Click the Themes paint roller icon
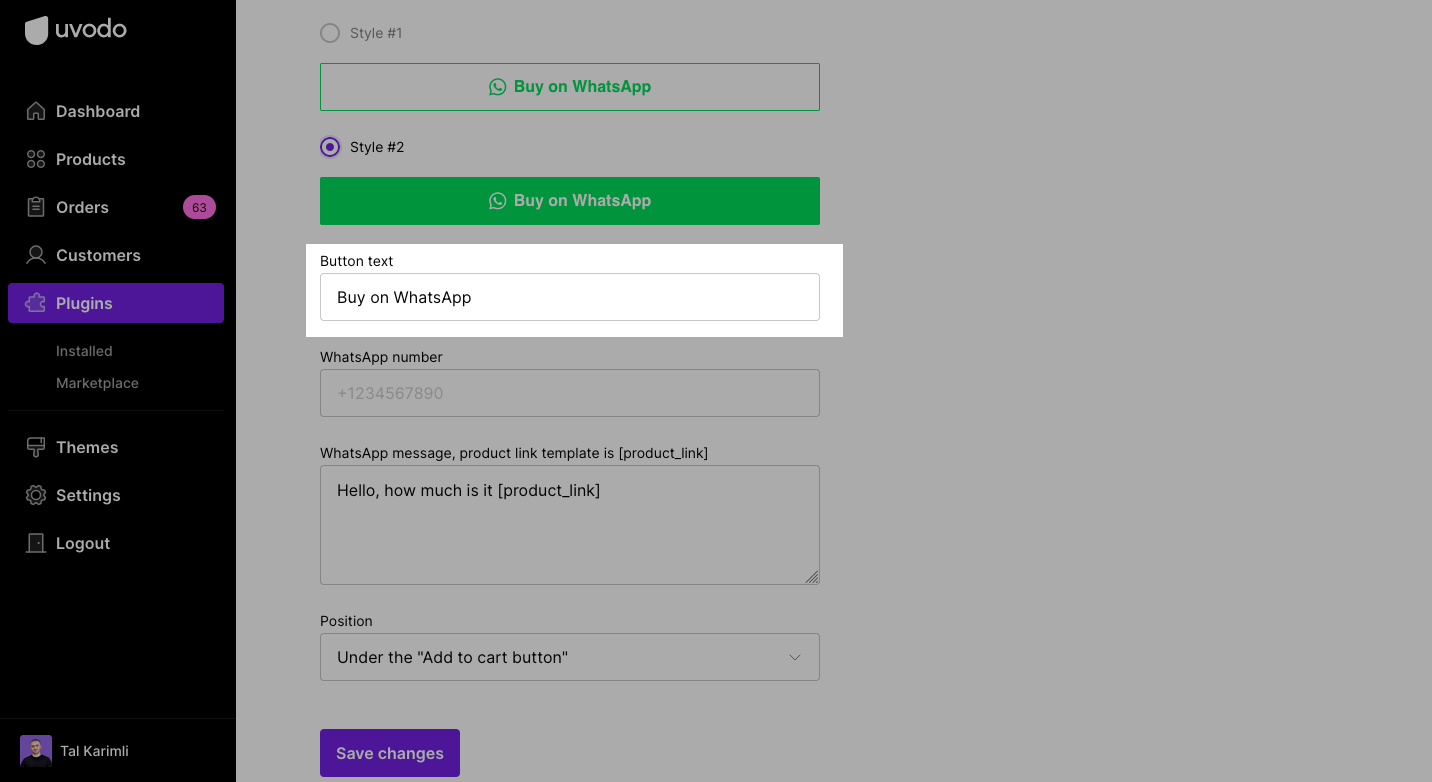The width and height of the screenshot is (1432, 782). tap(36, 447)
